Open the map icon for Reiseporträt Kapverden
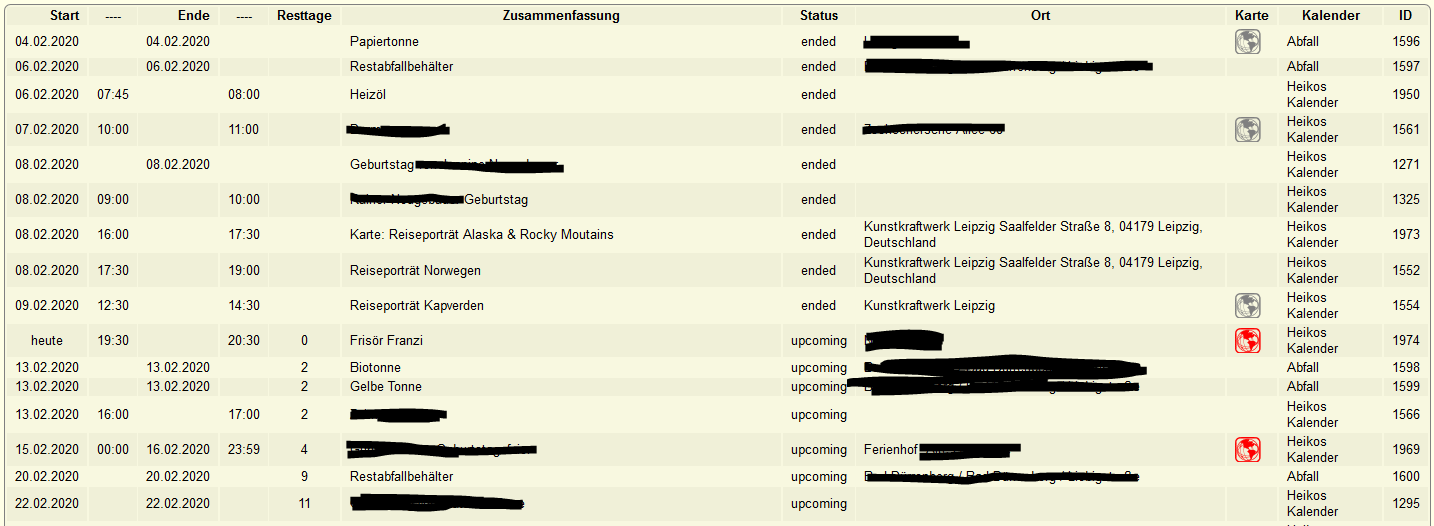Image resolution: width=1434 pixels, height=526 pixels. [x=1247, y=305]
